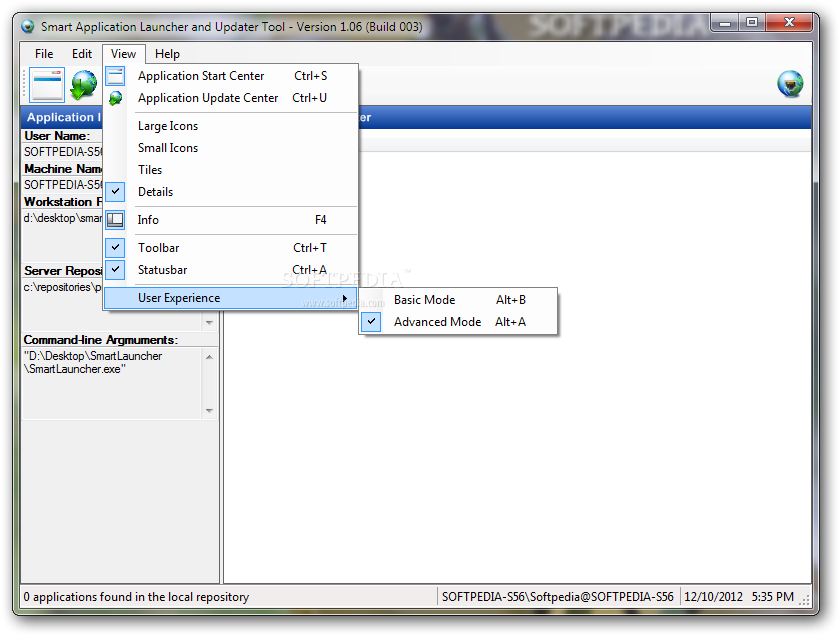Click the Application Update Center toolbar globe icon
This screenshot has width=840, height=636.
point(84,85)
